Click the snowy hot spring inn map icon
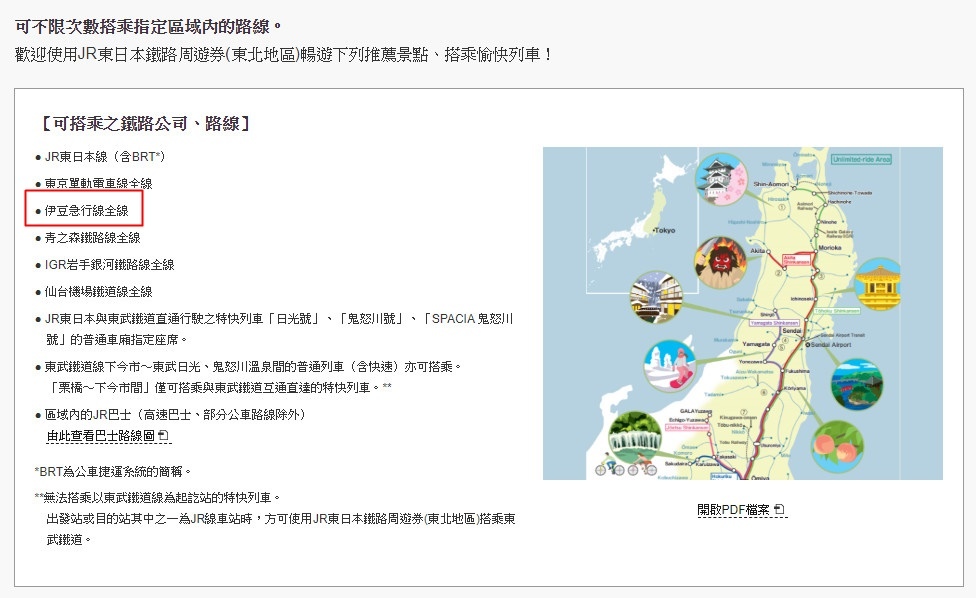The image size is (976, 598). pyautogui.click(x=656, y=298)
